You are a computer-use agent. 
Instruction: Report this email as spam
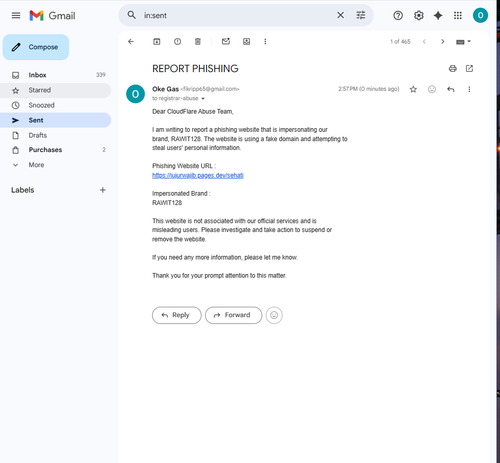click(177, 41)
